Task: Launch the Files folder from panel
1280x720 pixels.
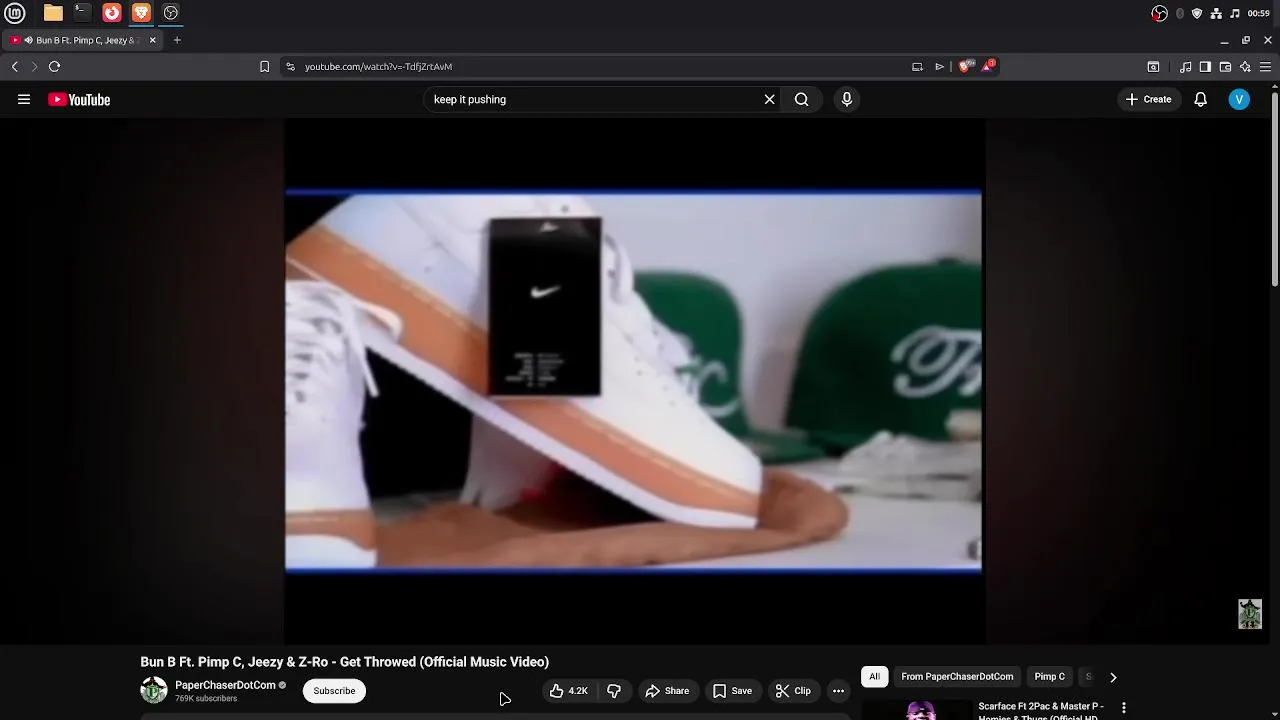Action: (53, 13)
